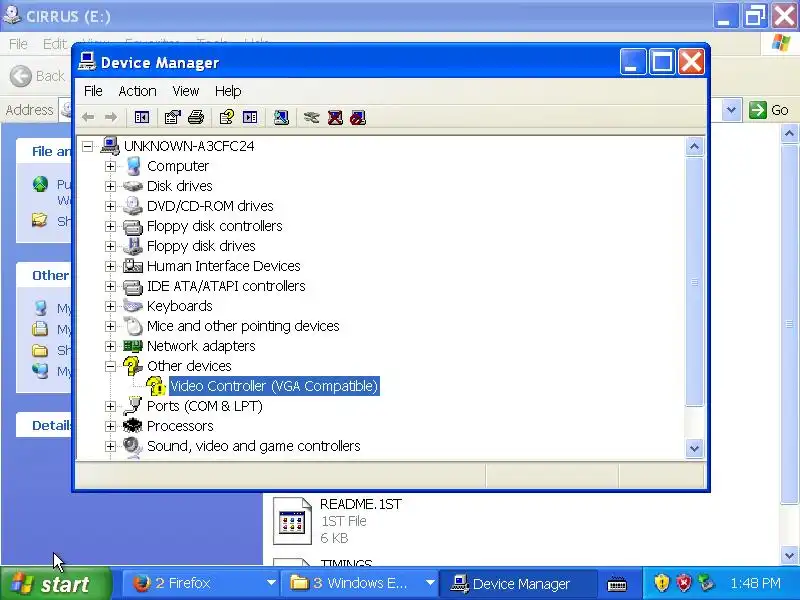Expand the Keyboards node
800x600 pixels.
pyautogui.click(x=110, y=306)
